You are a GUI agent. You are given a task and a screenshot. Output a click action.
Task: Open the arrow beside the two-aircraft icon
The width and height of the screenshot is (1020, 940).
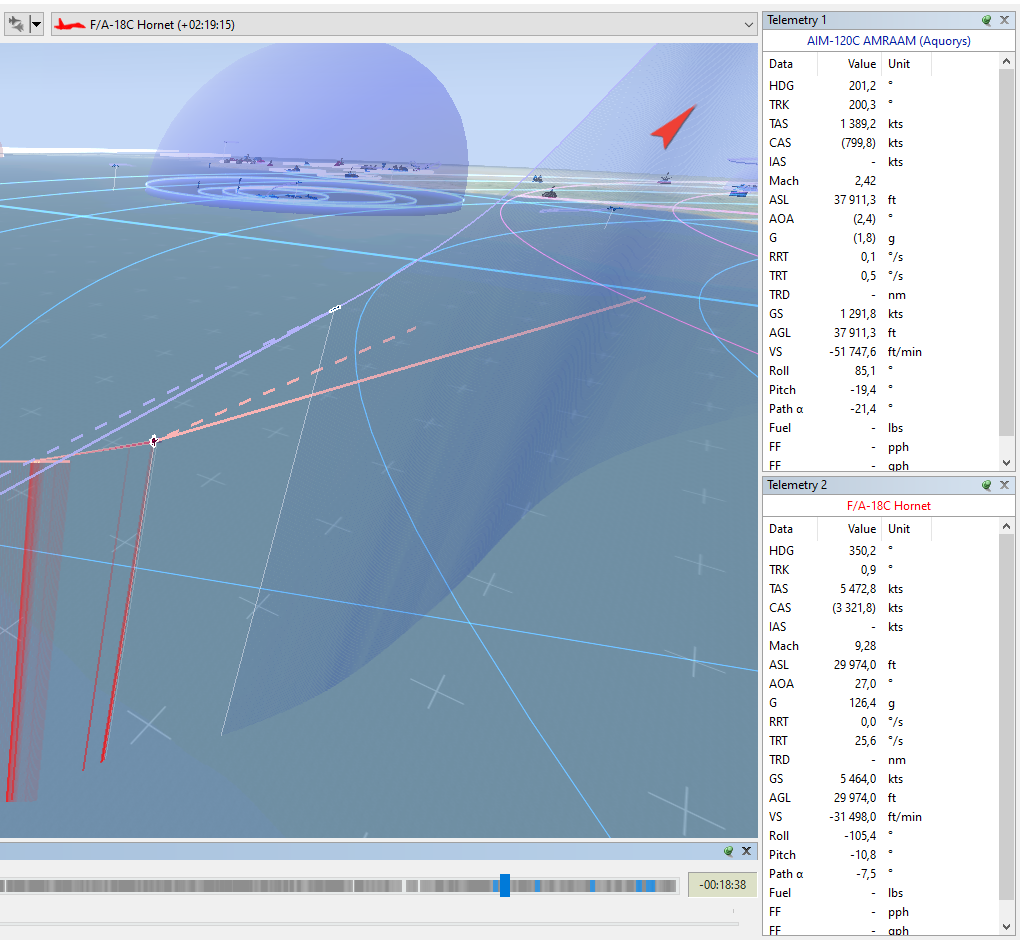click(36, 25)
